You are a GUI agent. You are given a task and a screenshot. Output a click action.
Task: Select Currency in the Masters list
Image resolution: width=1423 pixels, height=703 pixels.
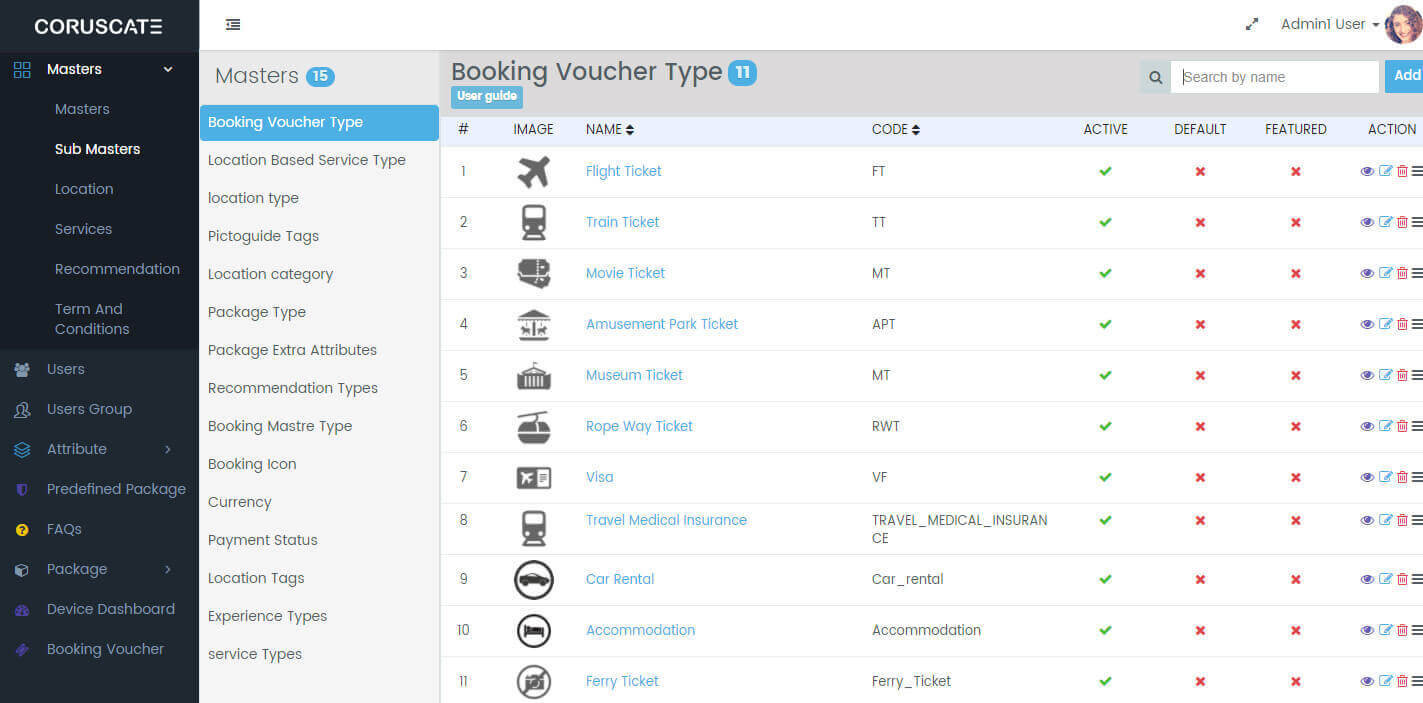[240, 502]
